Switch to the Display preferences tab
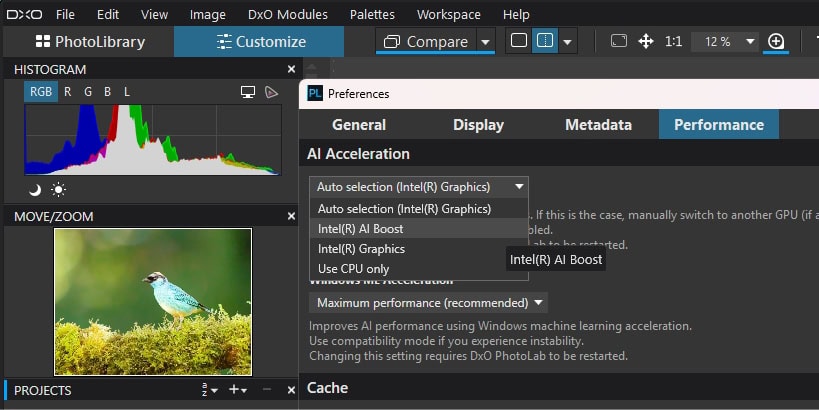 click(478, 124)
